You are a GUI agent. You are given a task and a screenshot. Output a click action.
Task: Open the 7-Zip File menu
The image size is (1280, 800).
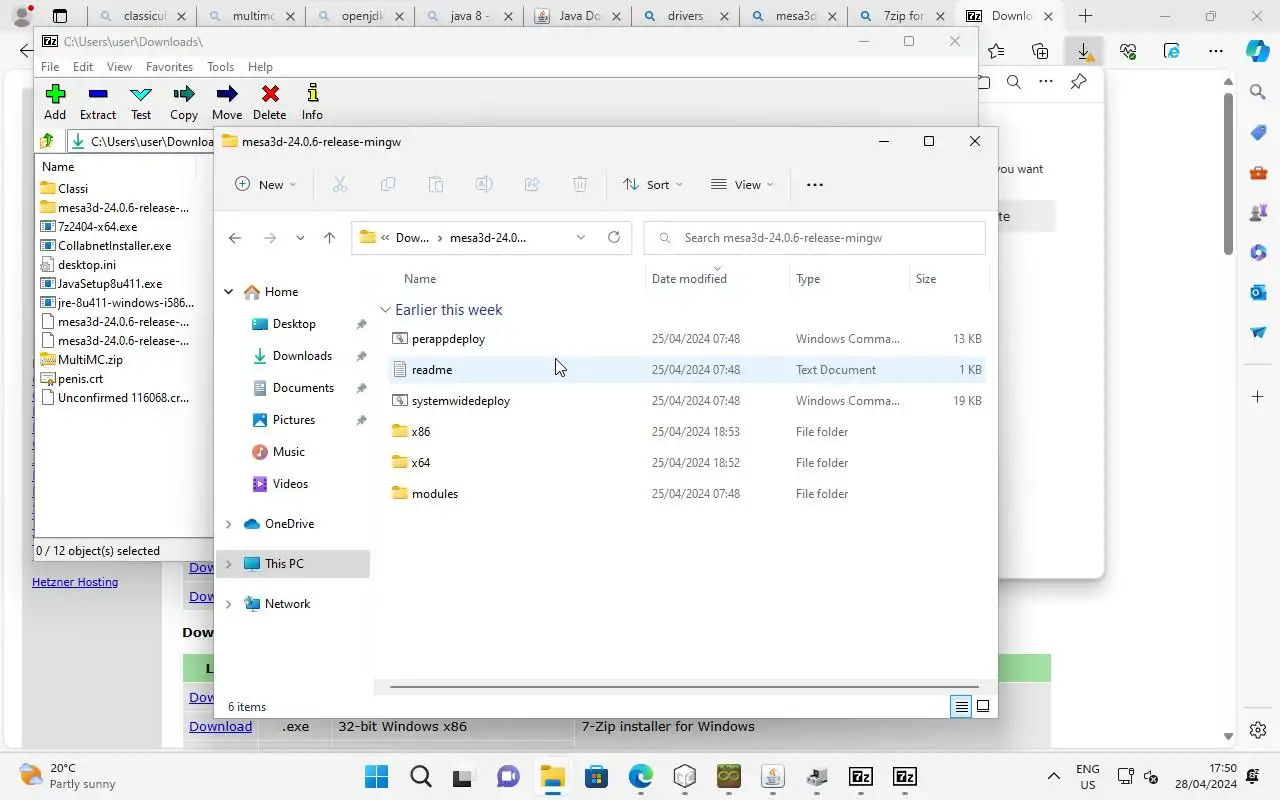point(49,67)
